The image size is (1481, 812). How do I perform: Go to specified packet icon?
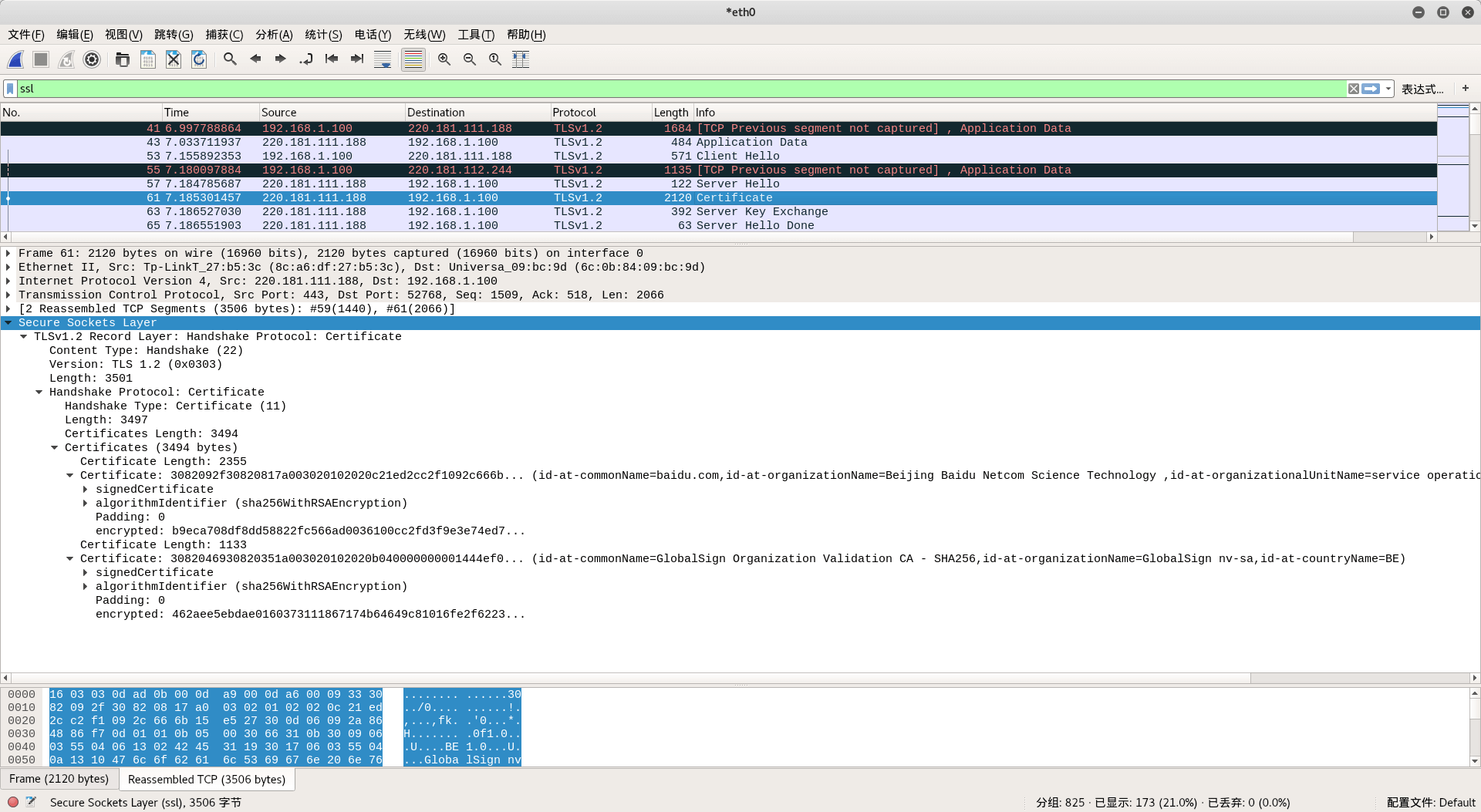[306, 59]
